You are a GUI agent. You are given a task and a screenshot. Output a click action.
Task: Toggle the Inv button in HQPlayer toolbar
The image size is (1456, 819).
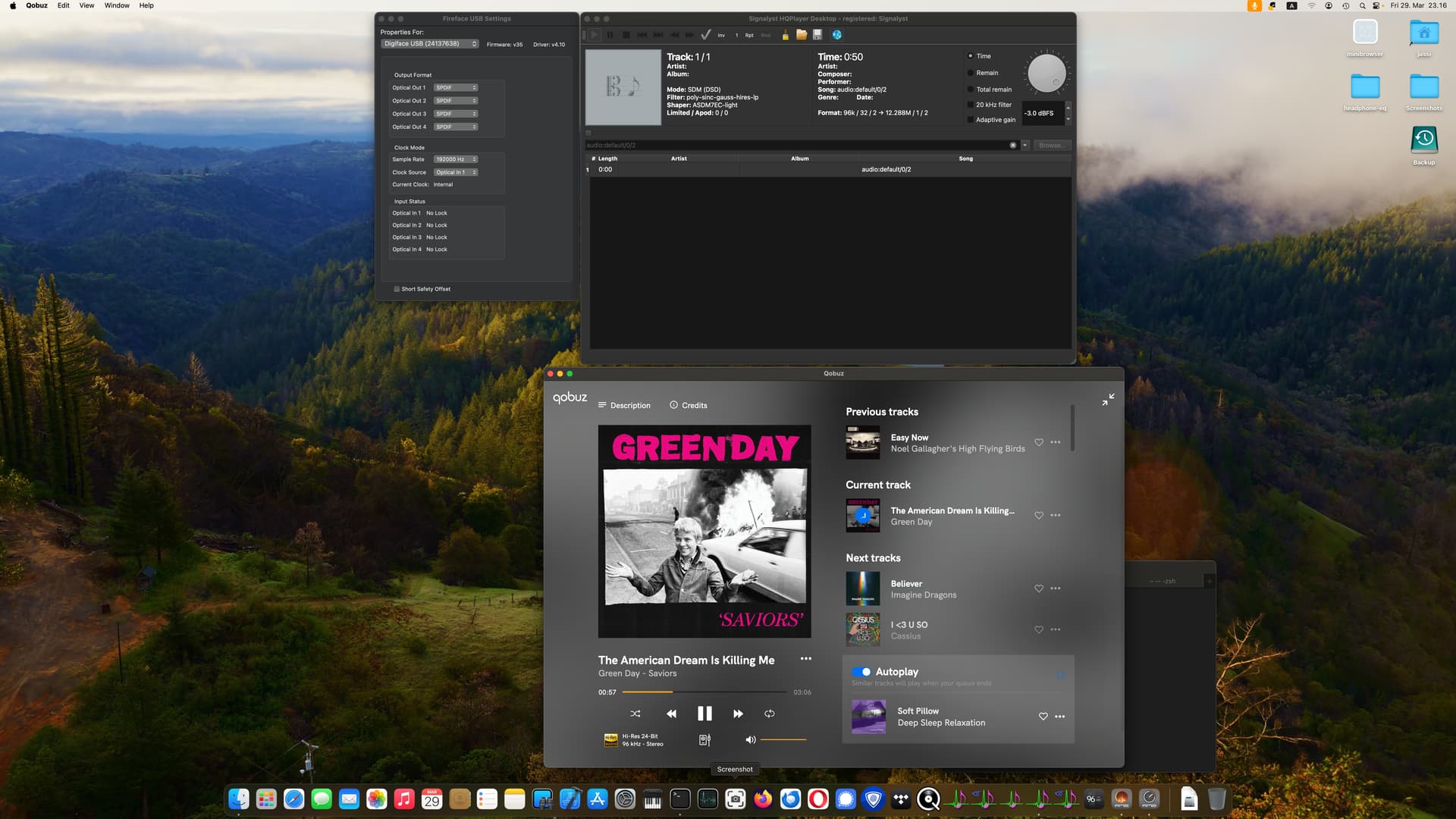tap(721, 35)
